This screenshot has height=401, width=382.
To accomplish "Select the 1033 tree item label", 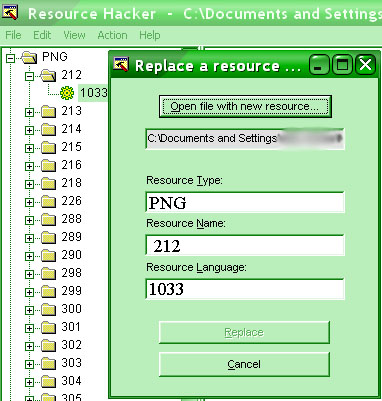I will pos(93,93).
